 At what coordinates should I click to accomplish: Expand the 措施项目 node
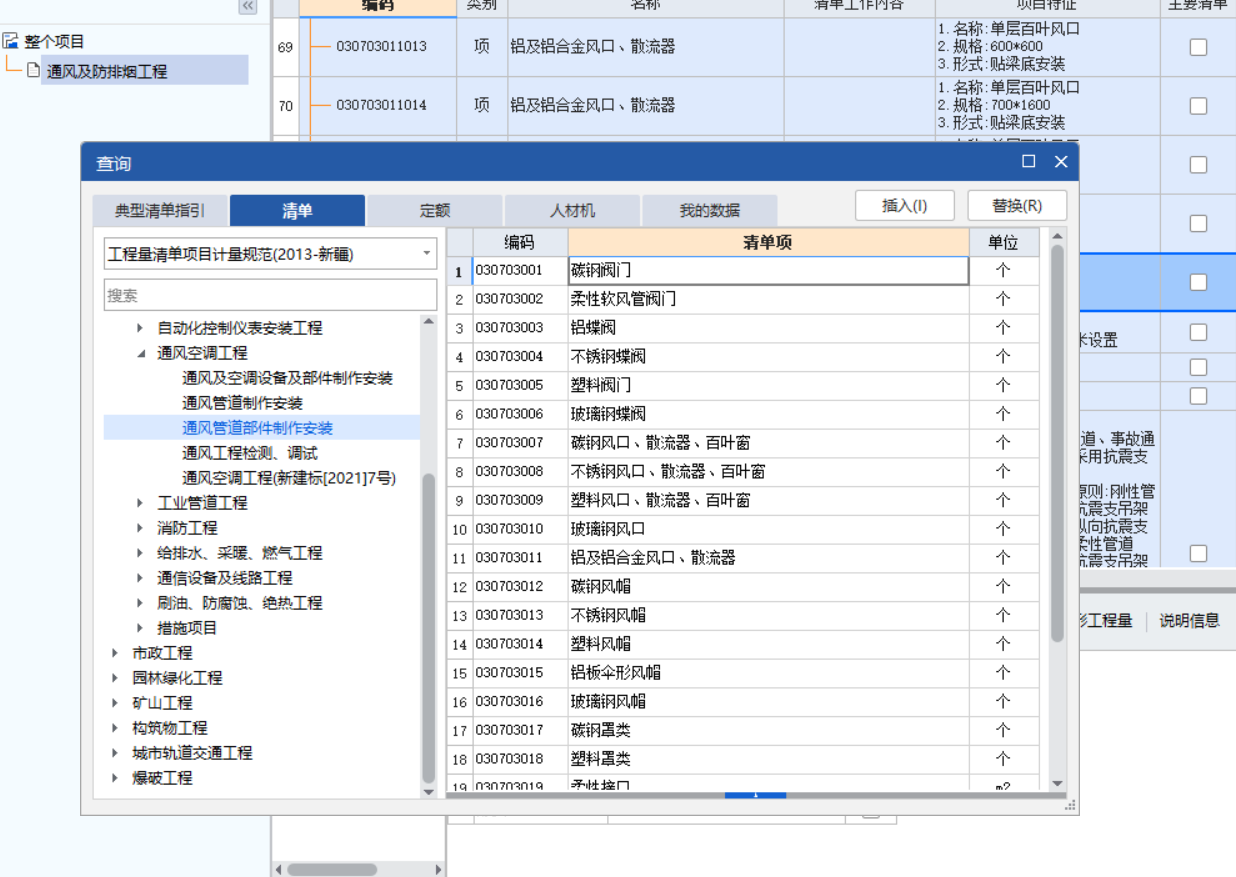(x=140, y=628)
